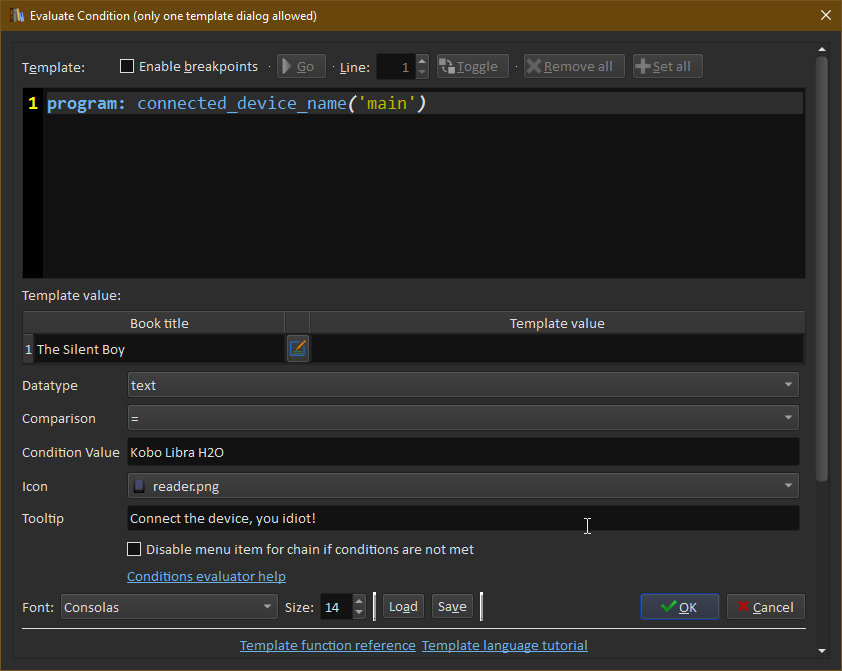Click row number 1 header in table
This screenshot has height=671, width=842.
click(x=28, y=349)
